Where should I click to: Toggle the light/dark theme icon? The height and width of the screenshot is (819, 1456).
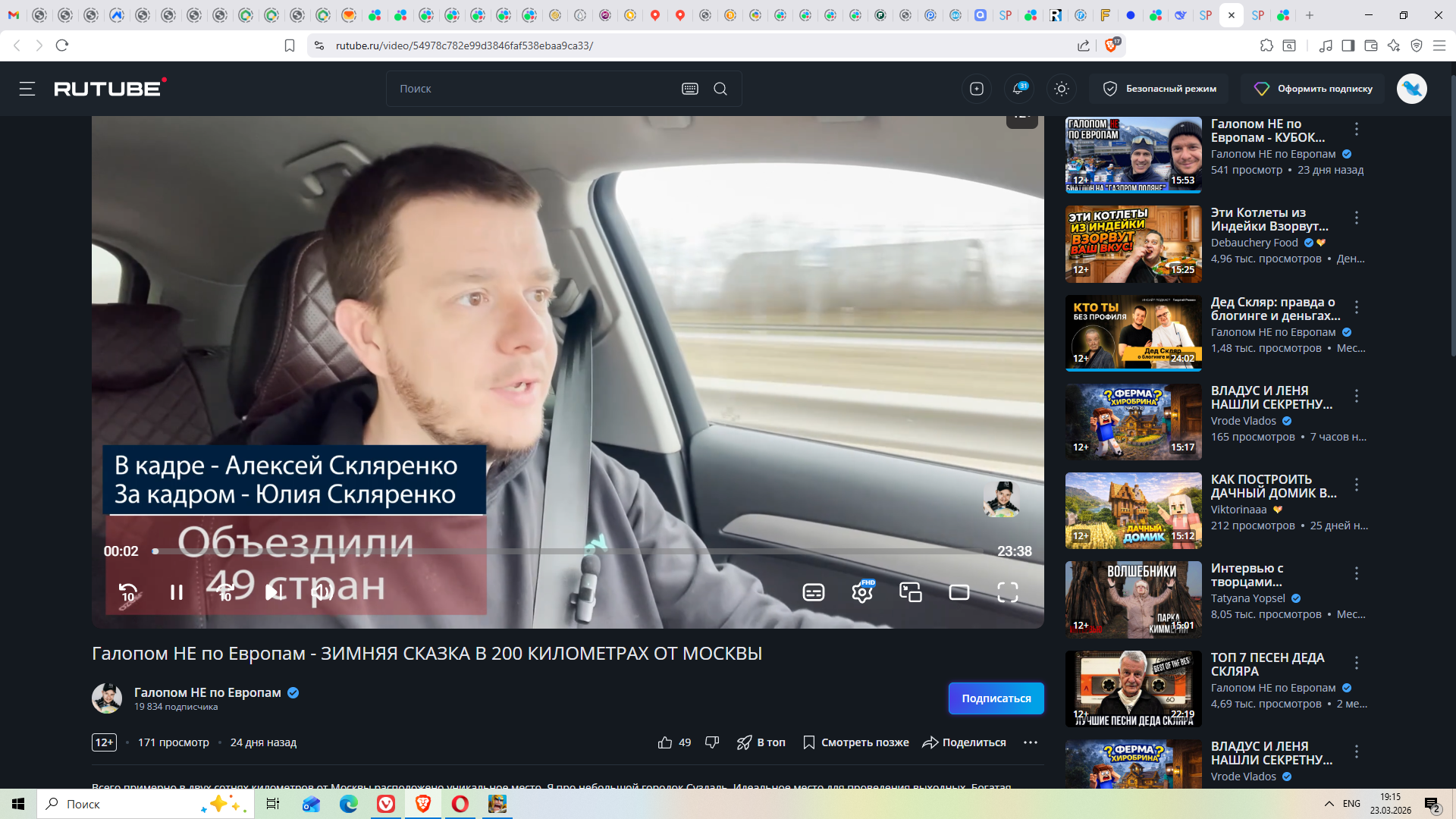1062,89
